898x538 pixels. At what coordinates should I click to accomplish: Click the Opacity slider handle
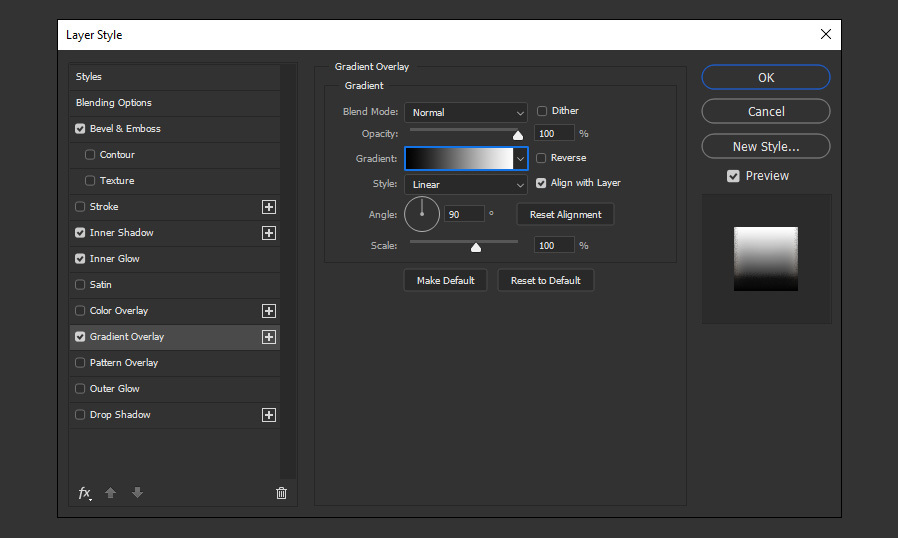click(518, 135)
